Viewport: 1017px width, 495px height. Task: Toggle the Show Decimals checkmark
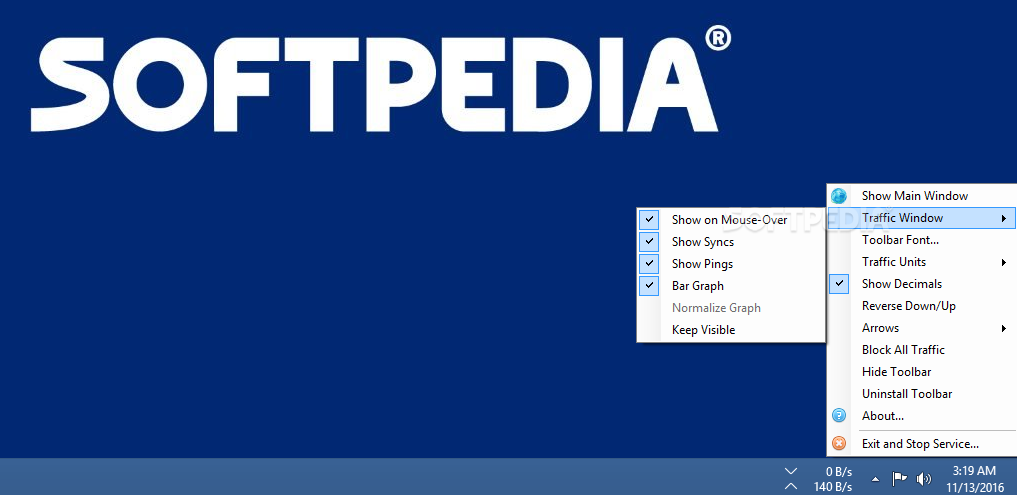click(839, 284)
